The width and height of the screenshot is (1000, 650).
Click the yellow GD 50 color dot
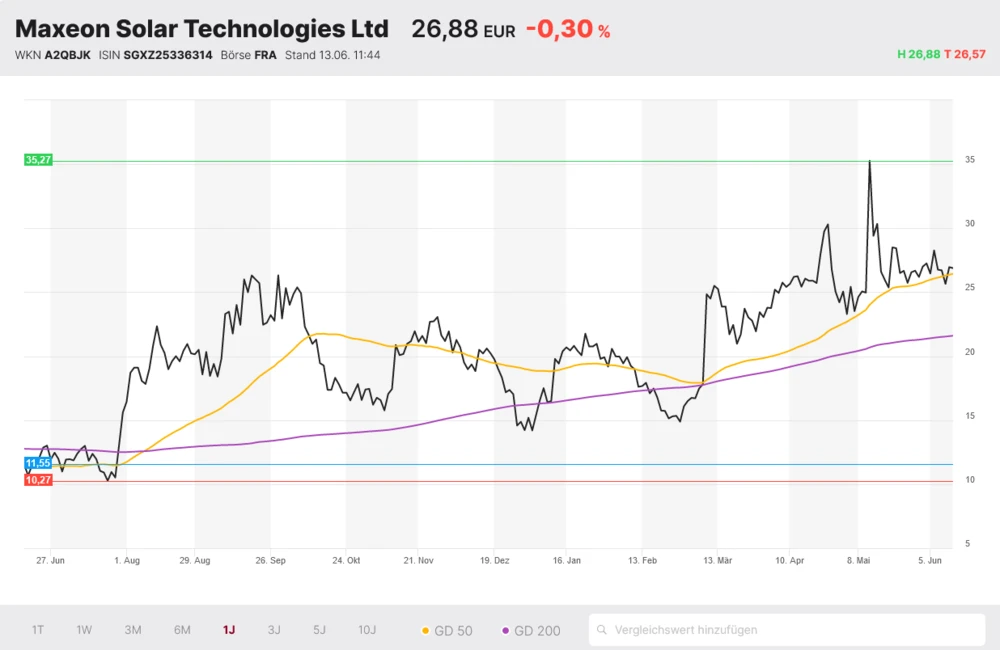click(x=426, y=631)
